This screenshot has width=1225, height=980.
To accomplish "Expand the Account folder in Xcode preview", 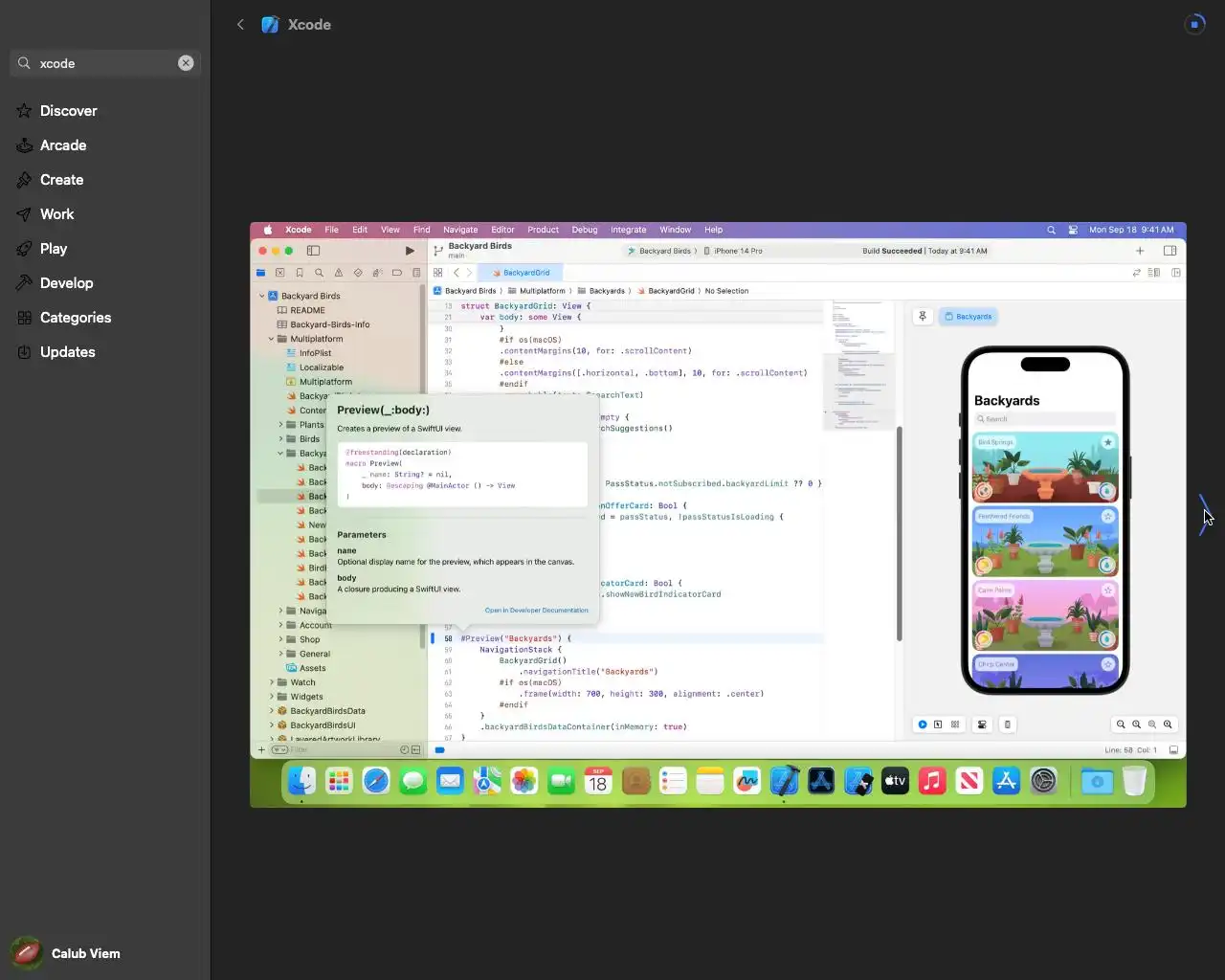I will click(x=280, y=625).
